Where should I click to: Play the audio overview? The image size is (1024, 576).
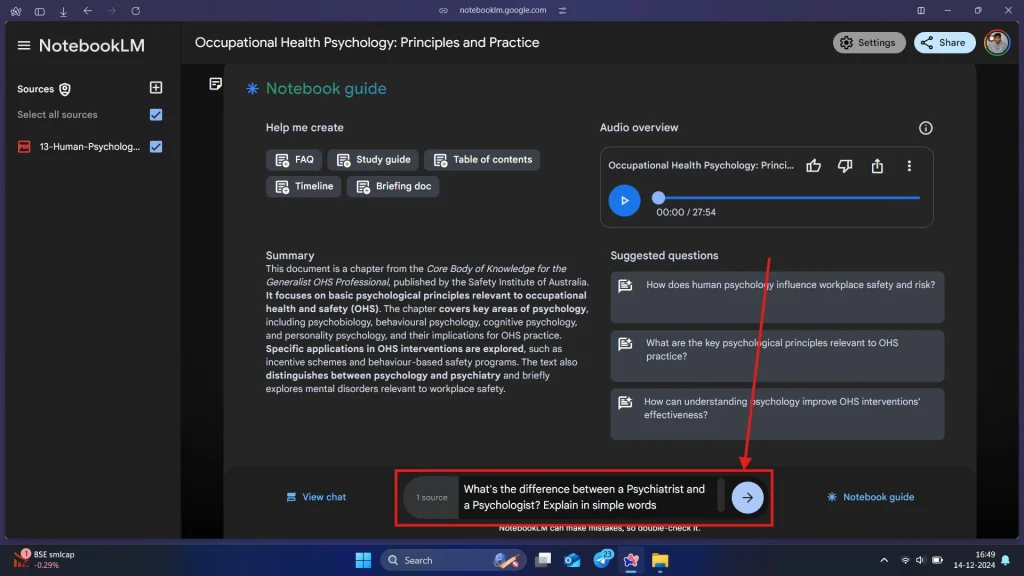624,200
